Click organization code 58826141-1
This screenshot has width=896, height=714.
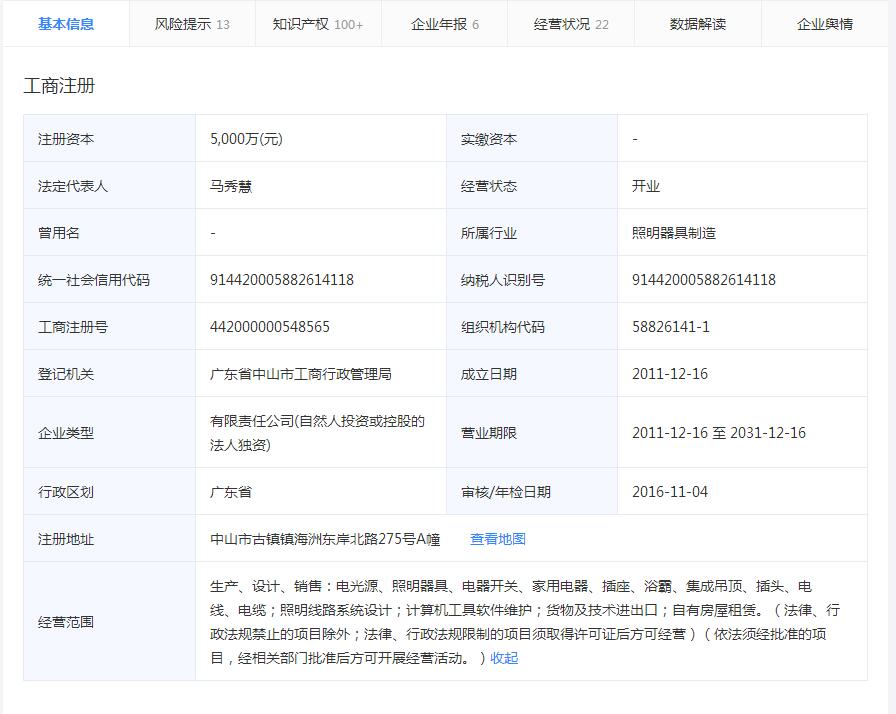coord(670,327)
